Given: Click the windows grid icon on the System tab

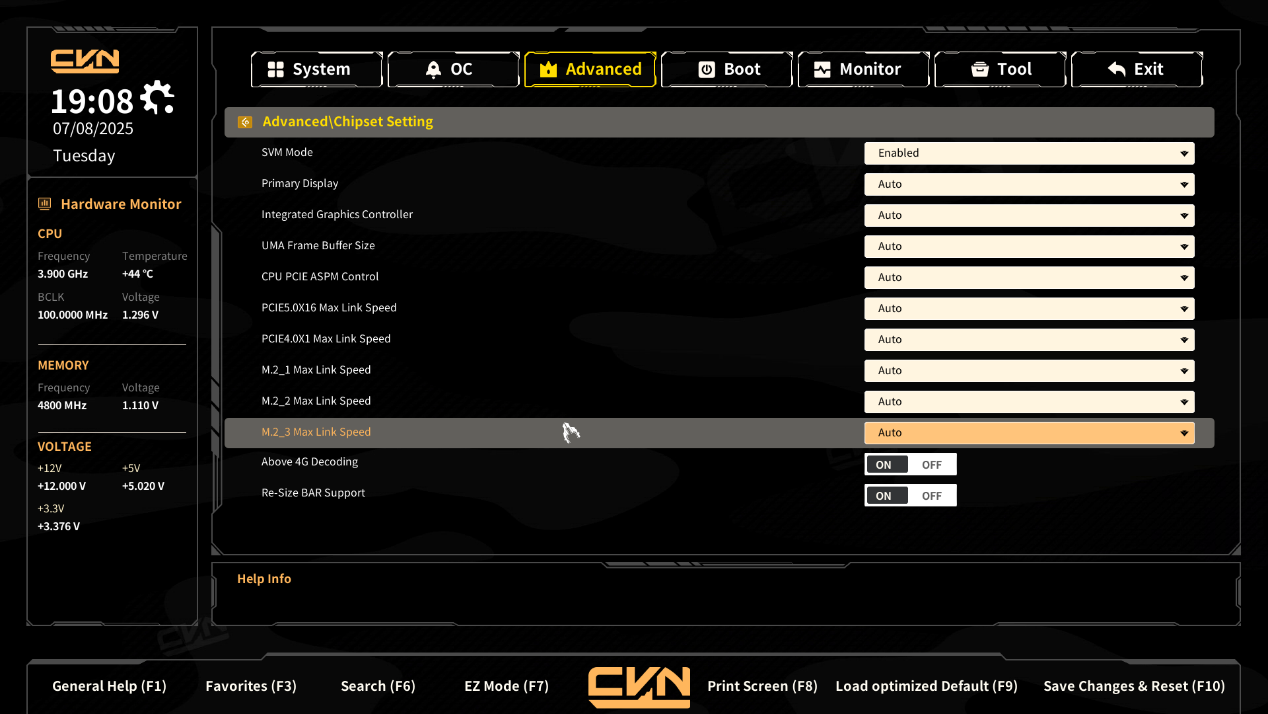Looking at the screenshot, I should [x=275, y=69].
